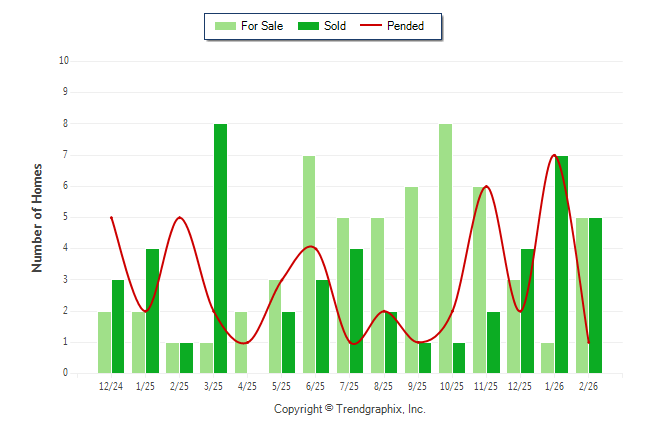Toggle the Sold series legend label
The width and height of the screenshot is (646, 434).
click(x=335, y=26)
